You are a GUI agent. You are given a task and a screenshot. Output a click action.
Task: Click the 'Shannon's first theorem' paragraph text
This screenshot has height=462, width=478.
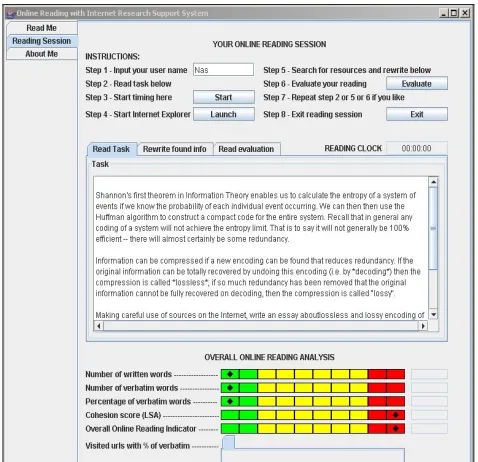tap(256, 217)
